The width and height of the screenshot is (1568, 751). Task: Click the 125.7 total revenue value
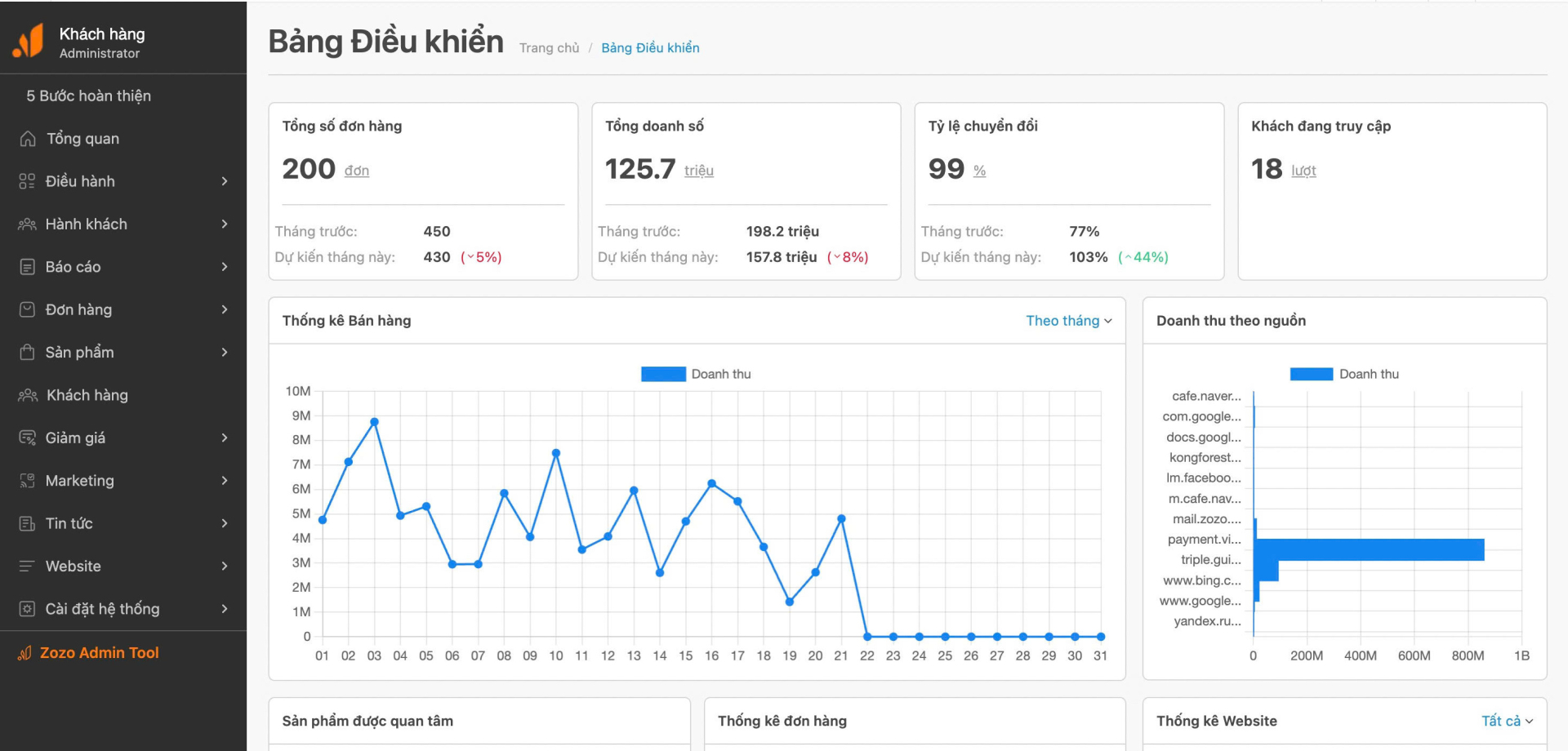[x=640, y=169]
